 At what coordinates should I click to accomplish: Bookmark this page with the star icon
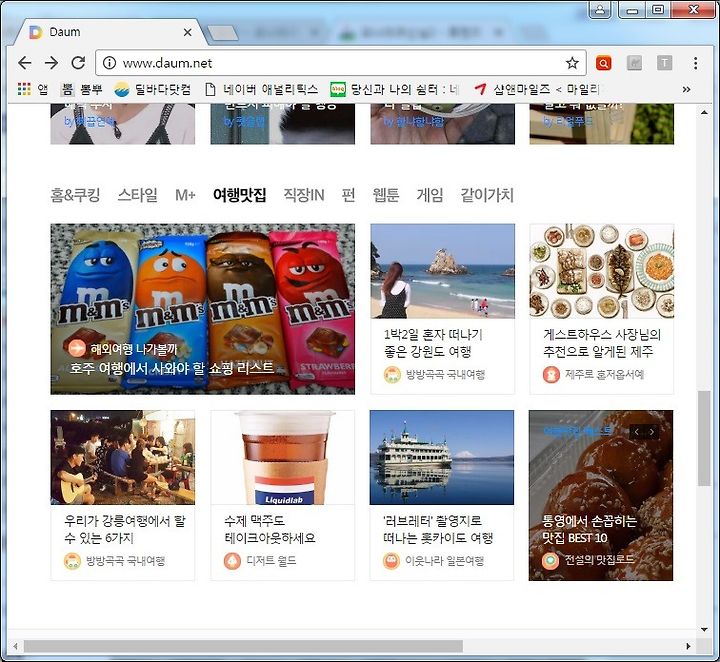572,63
